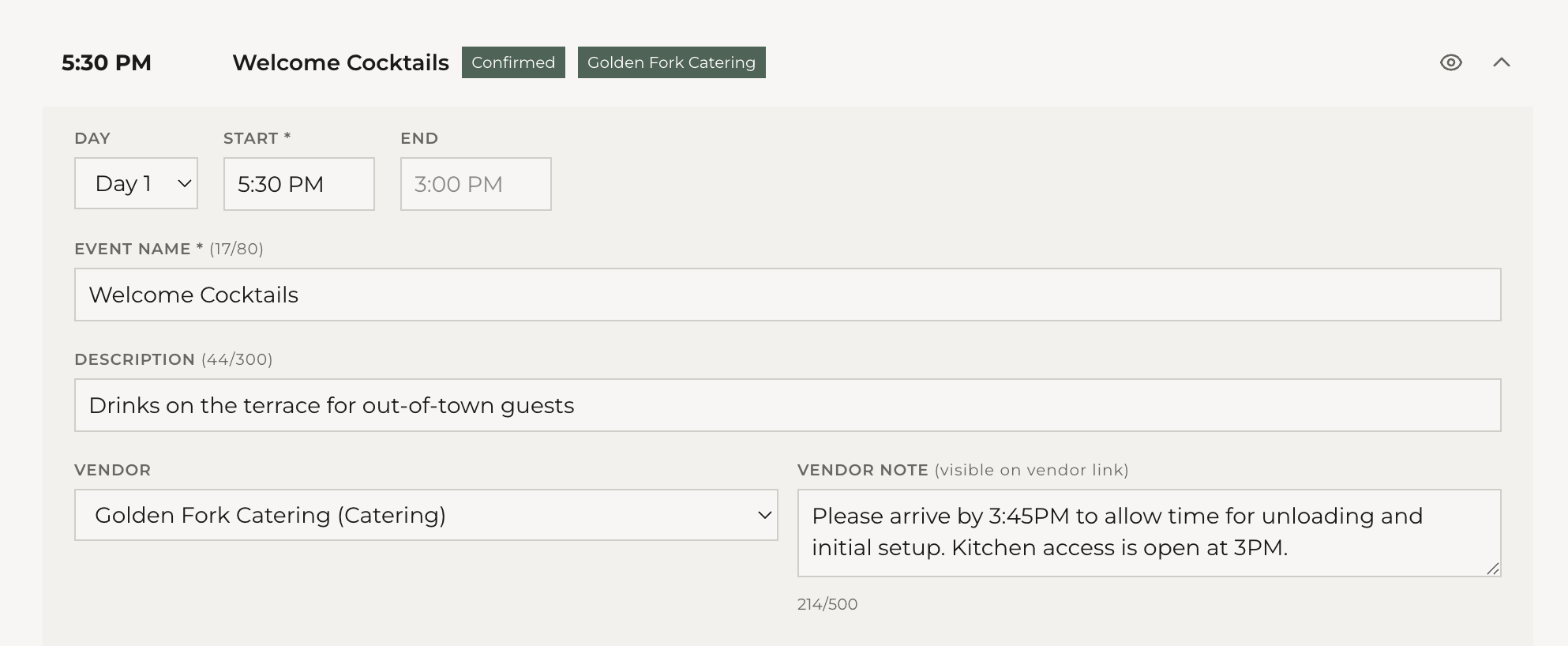Click the Event Name text field
1568x646 pixels.
(x=787, y=295)
